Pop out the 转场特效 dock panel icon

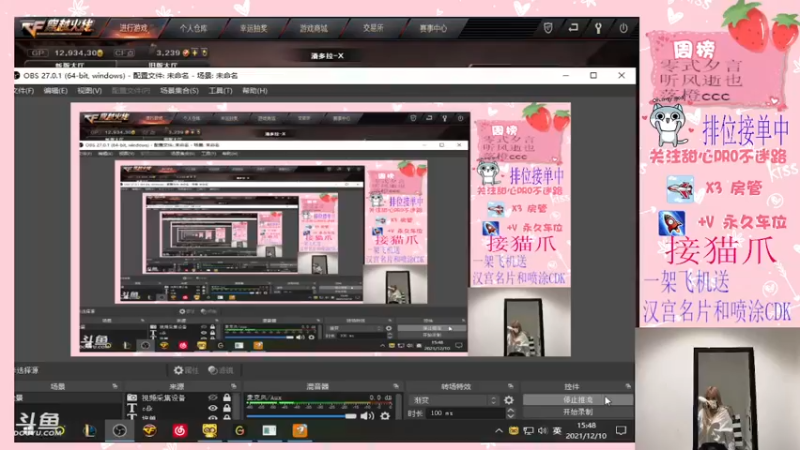coord(510,386)
